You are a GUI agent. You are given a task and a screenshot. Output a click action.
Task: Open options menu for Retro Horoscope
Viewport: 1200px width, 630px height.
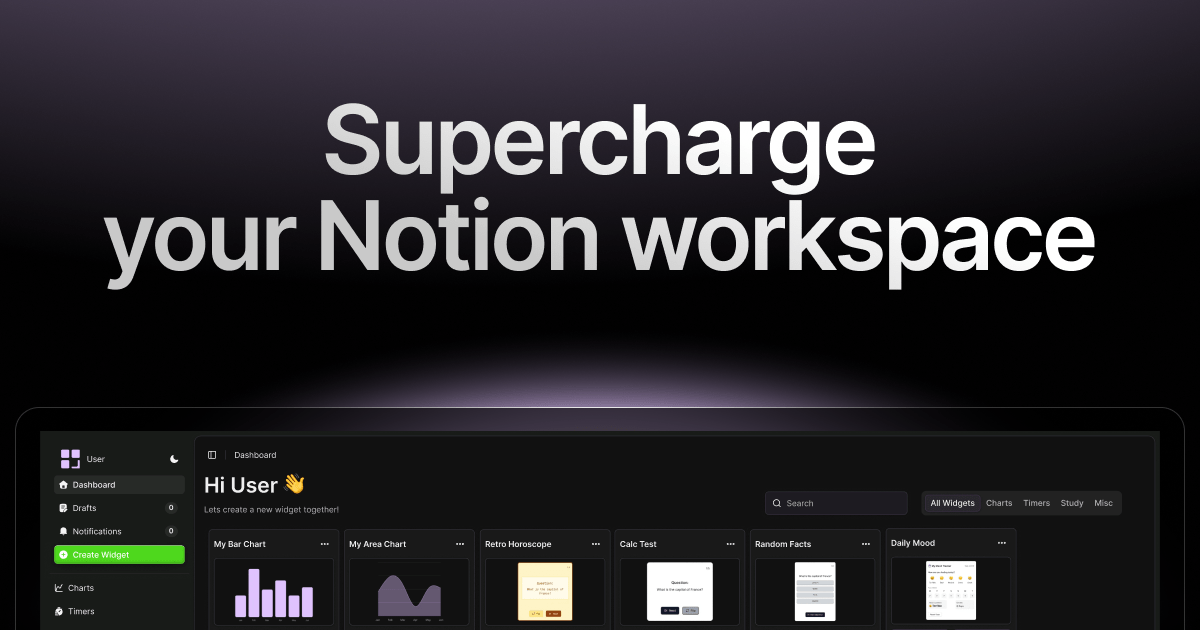pos(596,544)
